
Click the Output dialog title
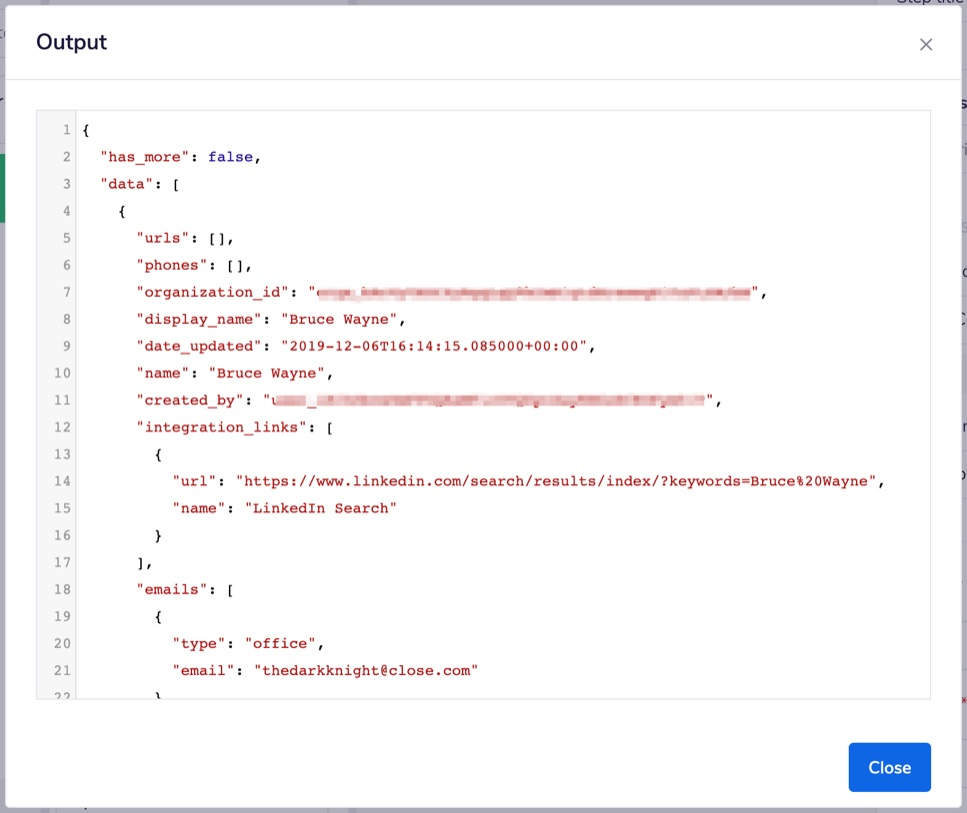tap(71, 42)
